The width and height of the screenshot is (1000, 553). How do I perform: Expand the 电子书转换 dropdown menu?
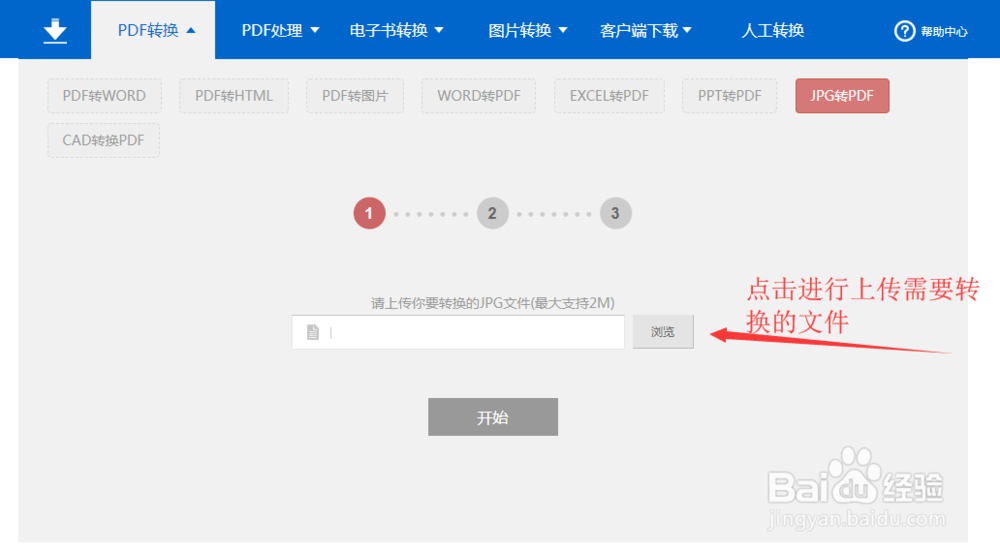tap(396, 30)
